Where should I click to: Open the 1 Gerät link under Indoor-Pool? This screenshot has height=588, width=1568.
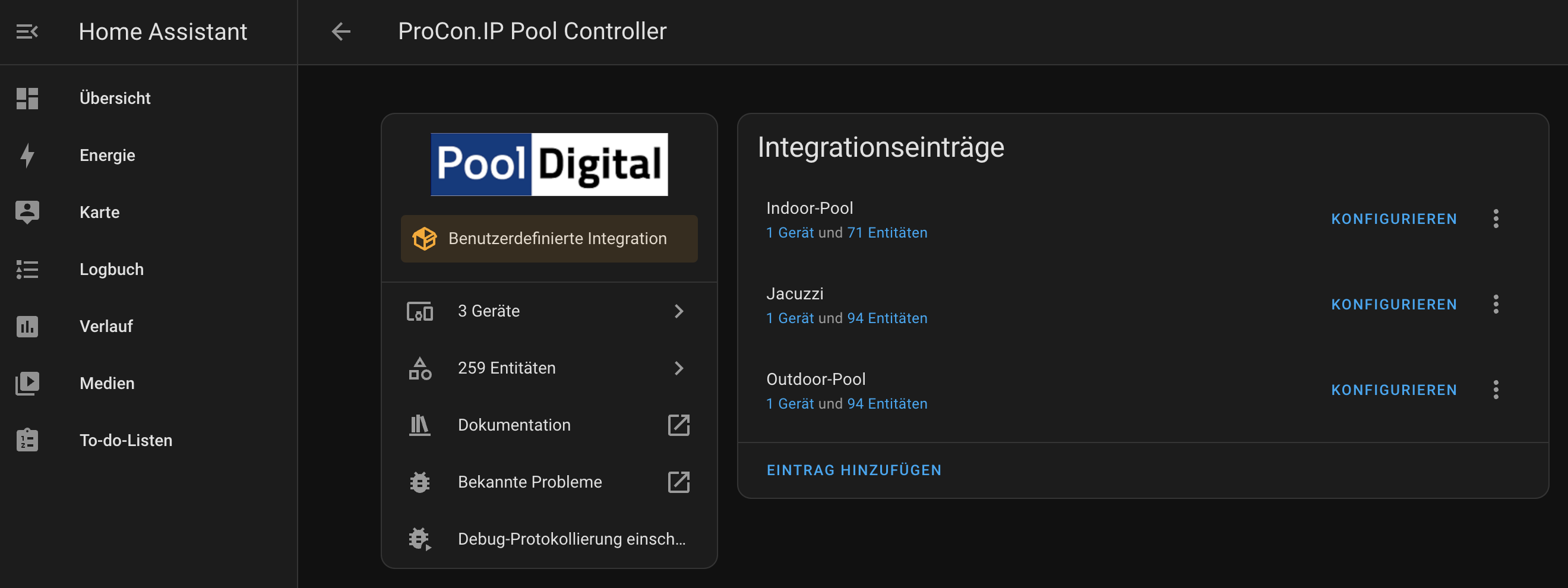[789, 233]
